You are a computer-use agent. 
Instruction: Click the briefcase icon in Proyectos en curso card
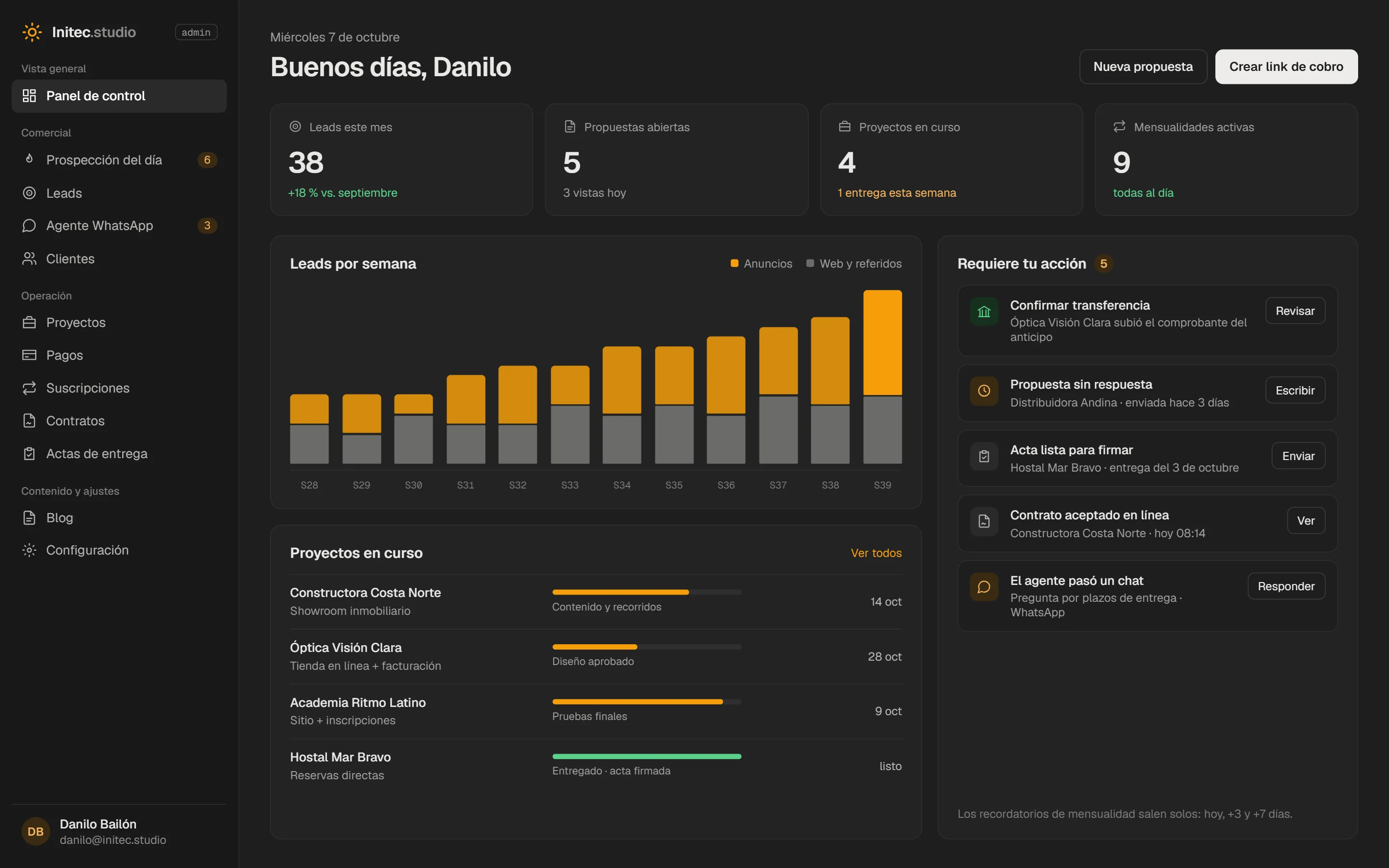pyautogui.click(x=845, y=126)
